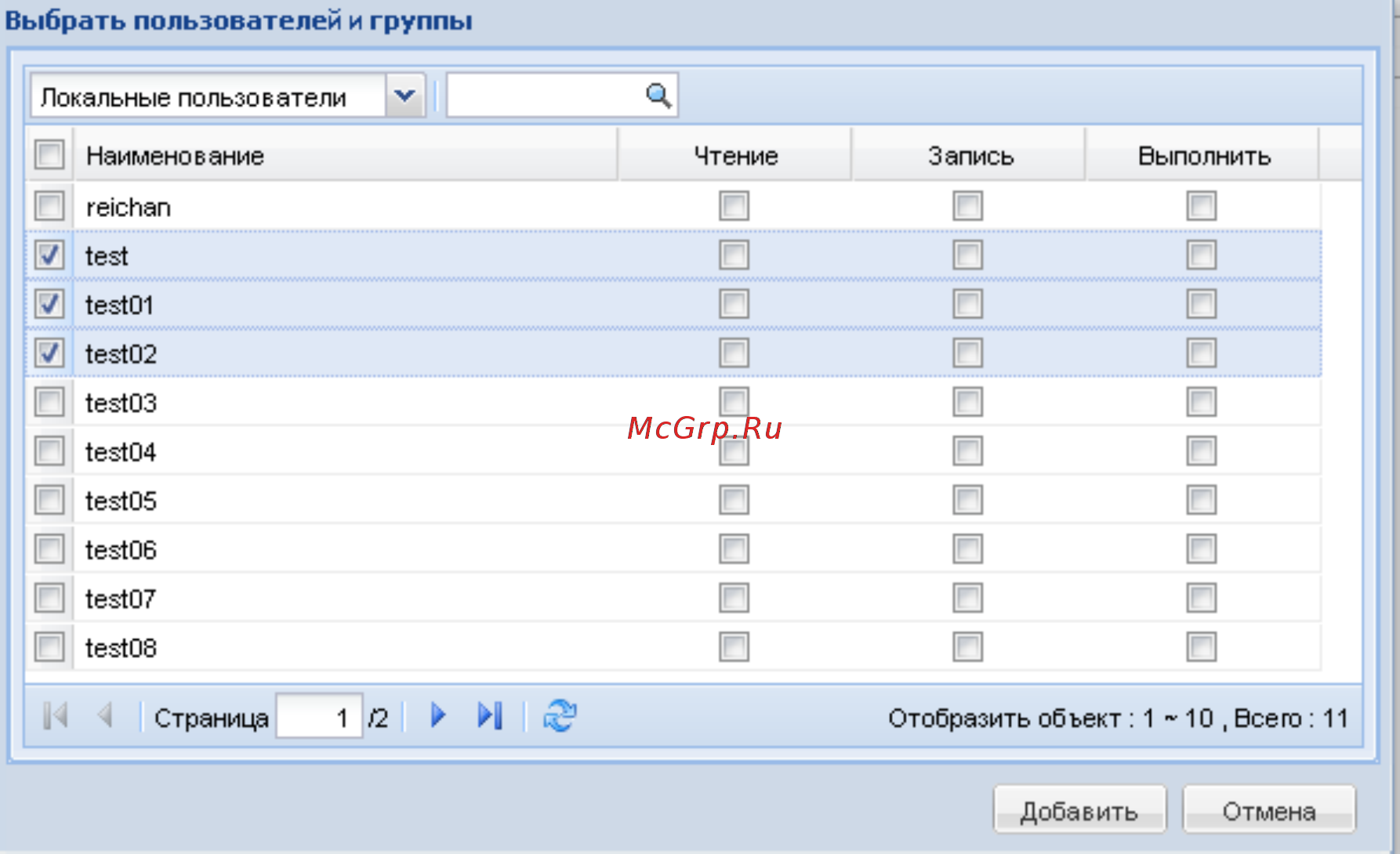Enable Чтение for test
Viewport: 1400px width, 854px height.
[x=734, y=255]
